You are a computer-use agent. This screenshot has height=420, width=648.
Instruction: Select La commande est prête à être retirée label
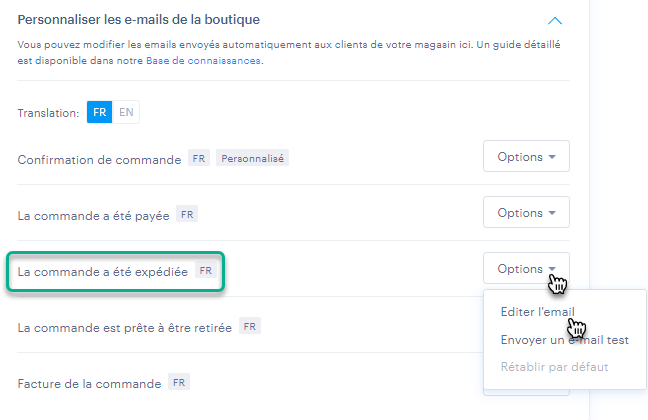pos(124,328)
